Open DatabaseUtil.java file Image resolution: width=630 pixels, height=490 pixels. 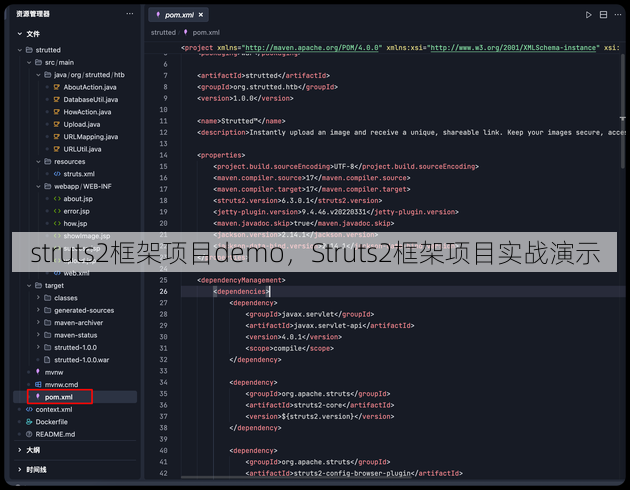pos(90,100)
